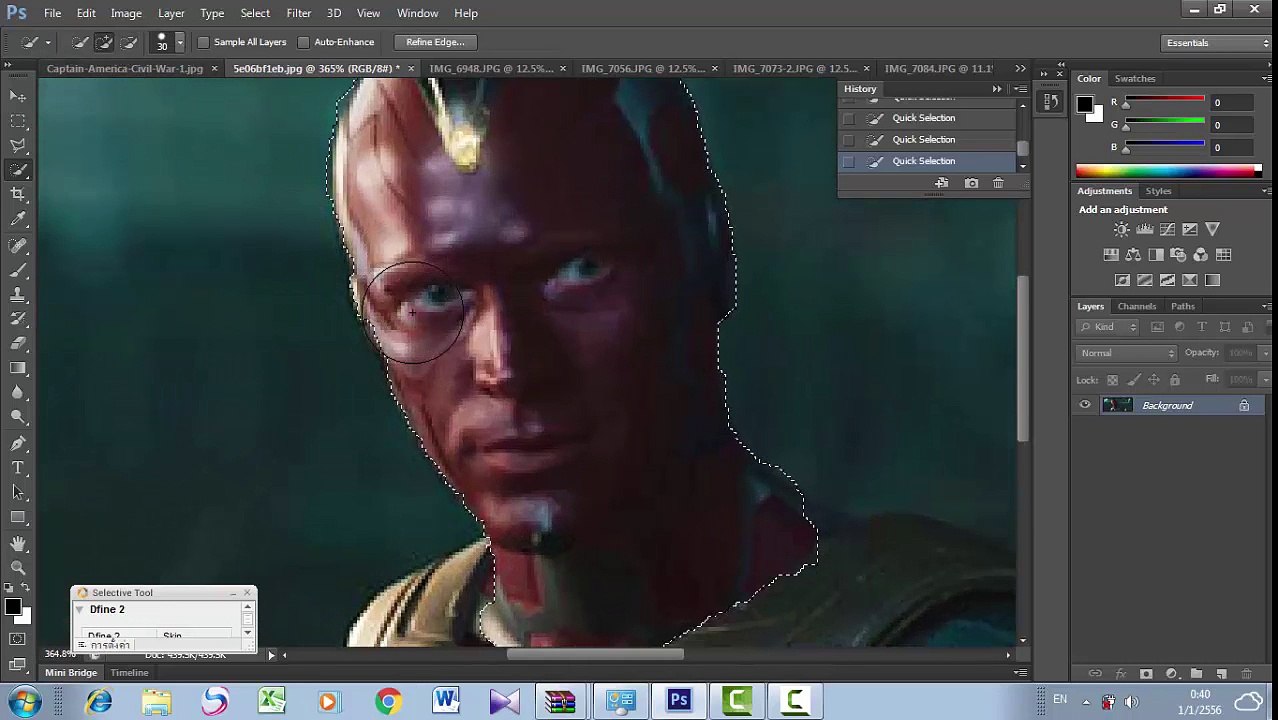Hide the Background layer visibility eye
1278x720 pixels.
pos(1085,405)
